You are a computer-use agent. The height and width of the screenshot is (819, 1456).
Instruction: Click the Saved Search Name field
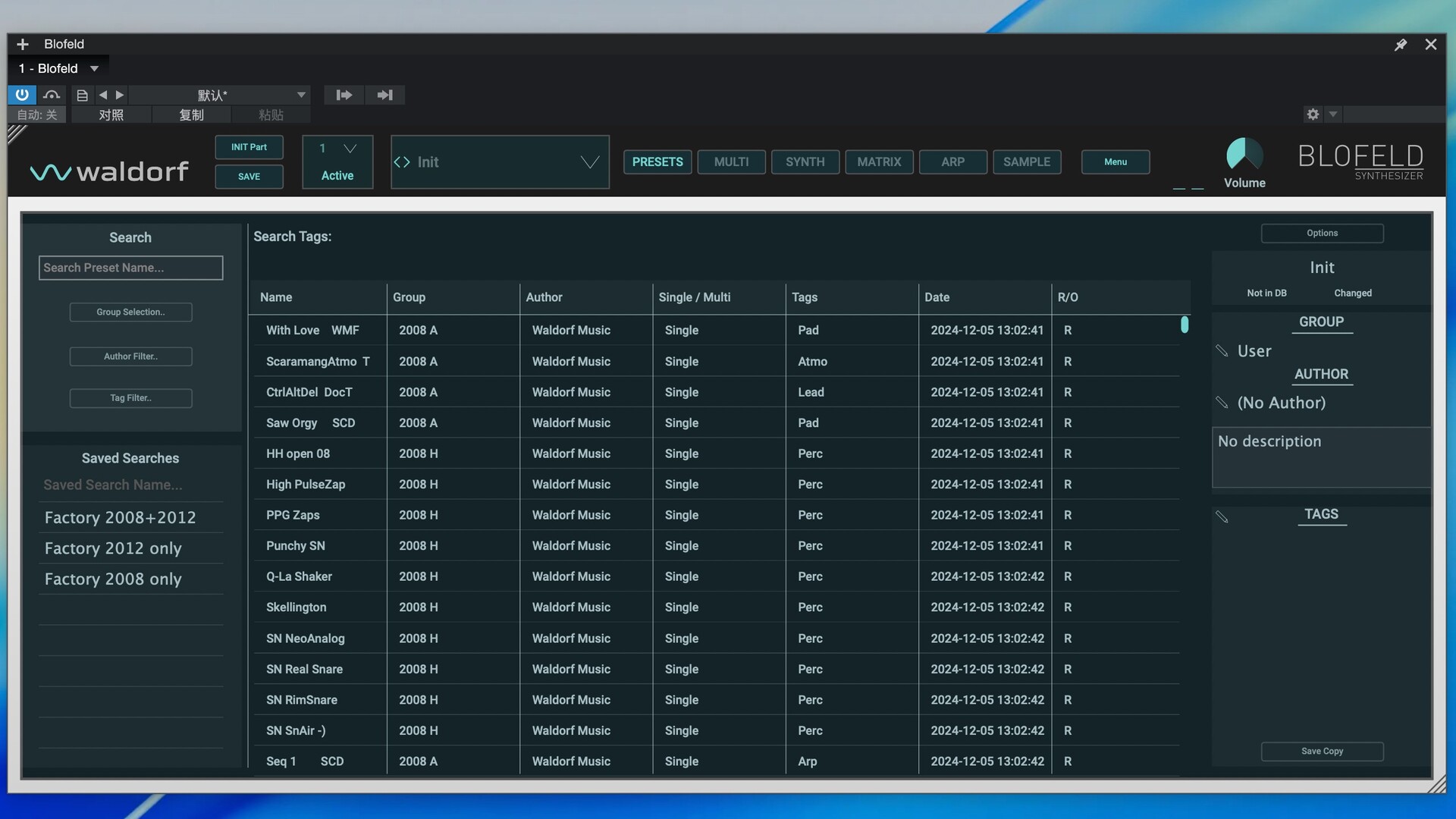coord(131,485)
